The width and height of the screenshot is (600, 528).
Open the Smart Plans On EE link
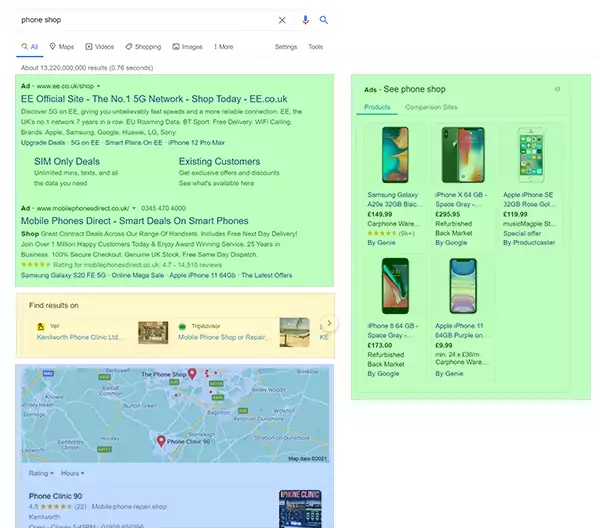134,143
